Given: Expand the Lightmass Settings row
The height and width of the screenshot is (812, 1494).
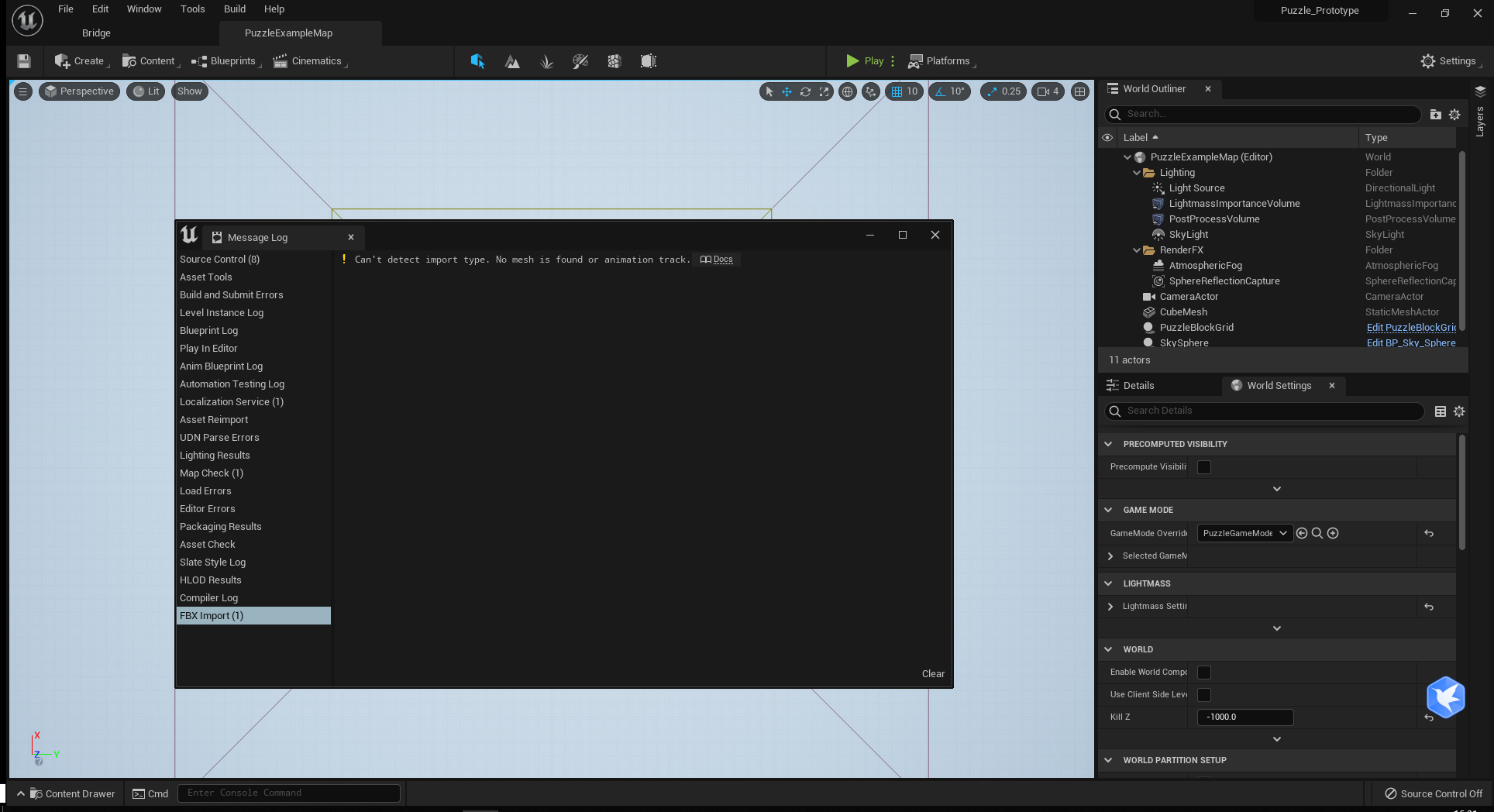Looking at the screenshot, I should click(x=1110, y=607).
